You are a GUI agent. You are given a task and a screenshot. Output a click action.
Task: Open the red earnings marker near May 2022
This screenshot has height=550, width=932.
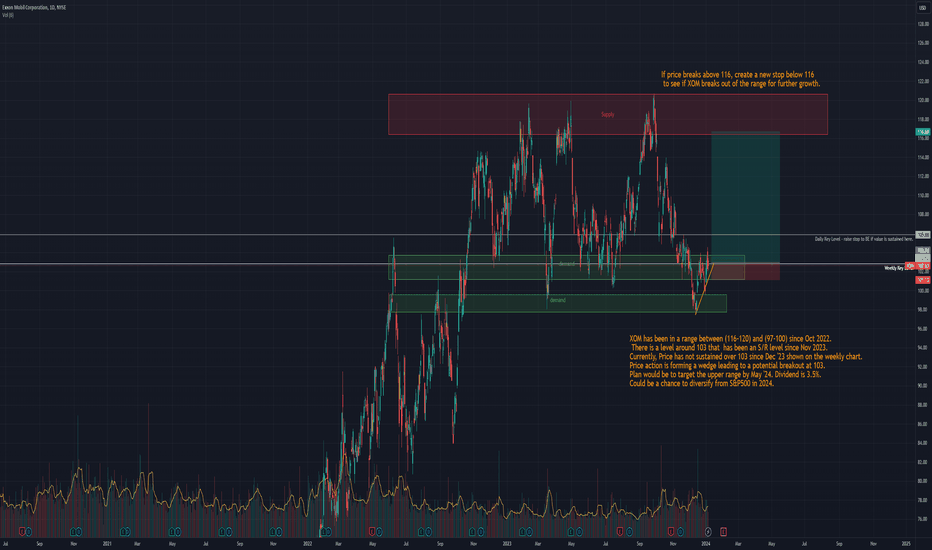click(372, 532)
